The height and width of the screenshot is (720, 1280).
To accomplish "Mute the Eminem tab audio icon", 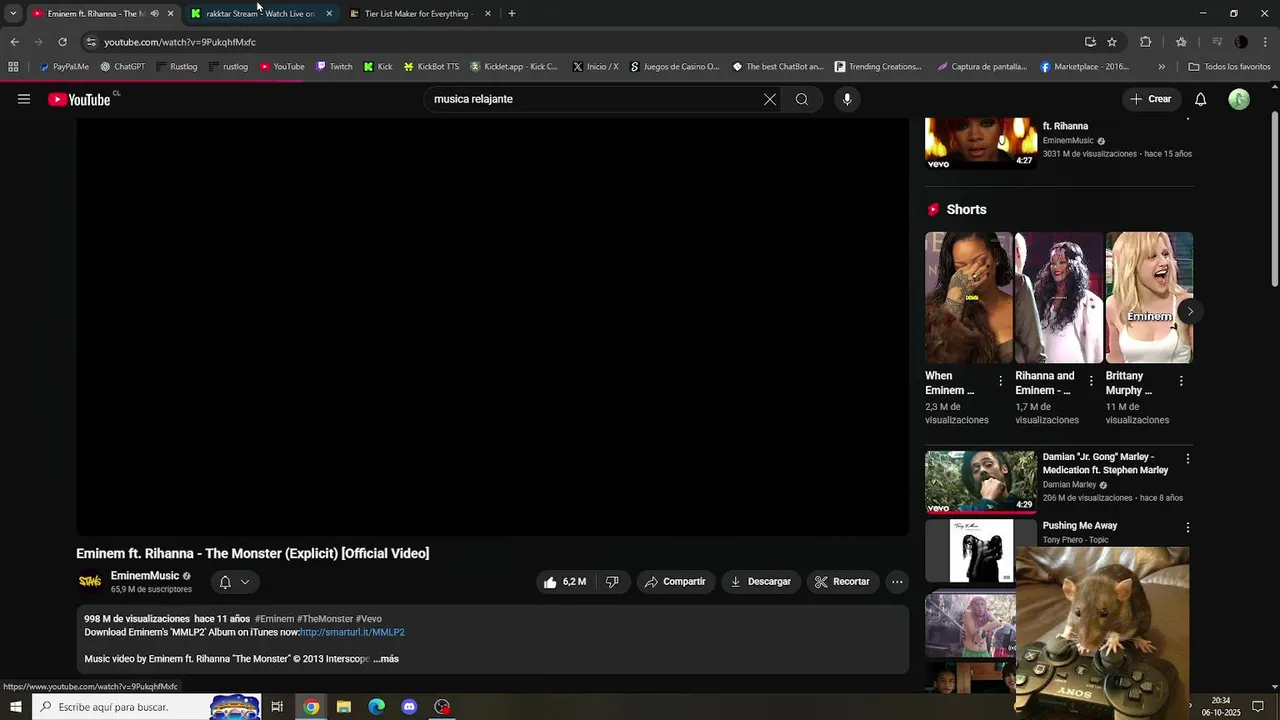I will click(154, 14).
